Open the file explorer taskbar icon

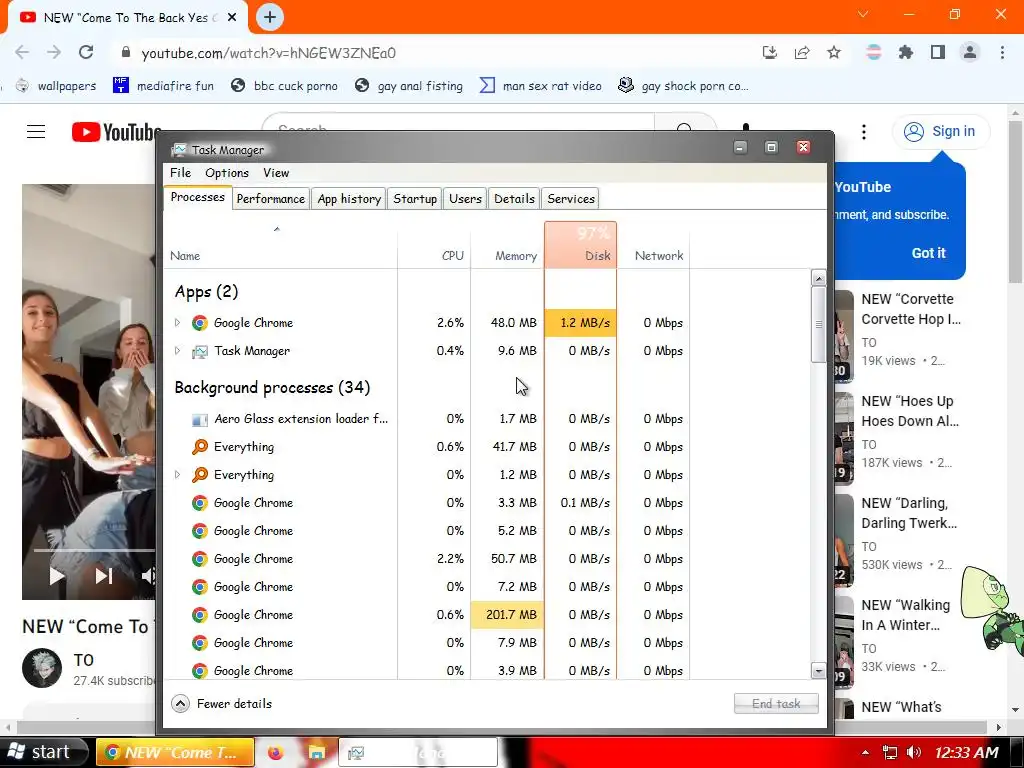point(317,752)
